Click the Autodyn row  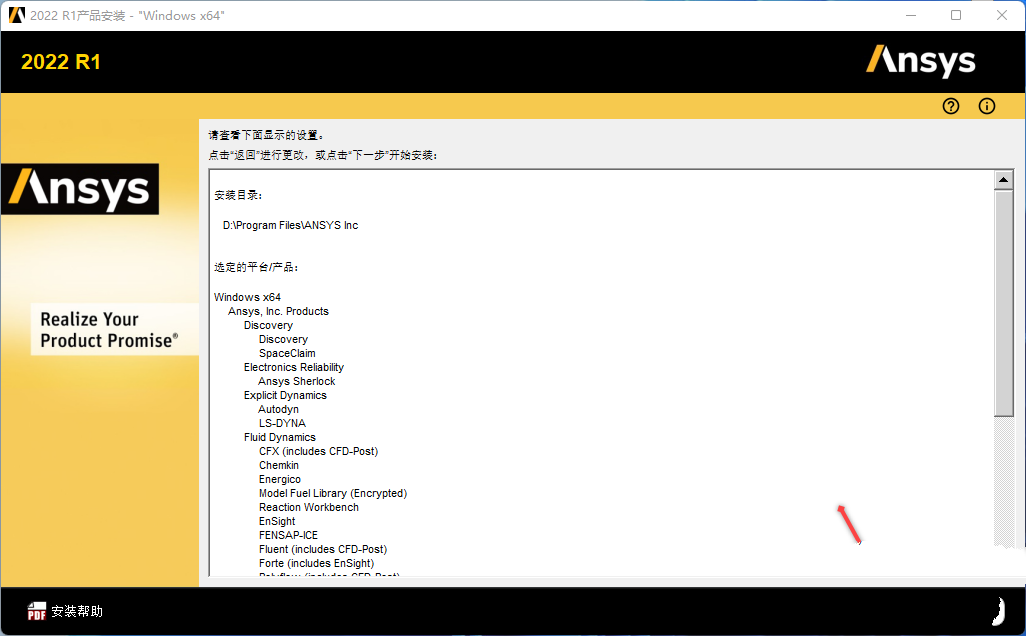278,410
